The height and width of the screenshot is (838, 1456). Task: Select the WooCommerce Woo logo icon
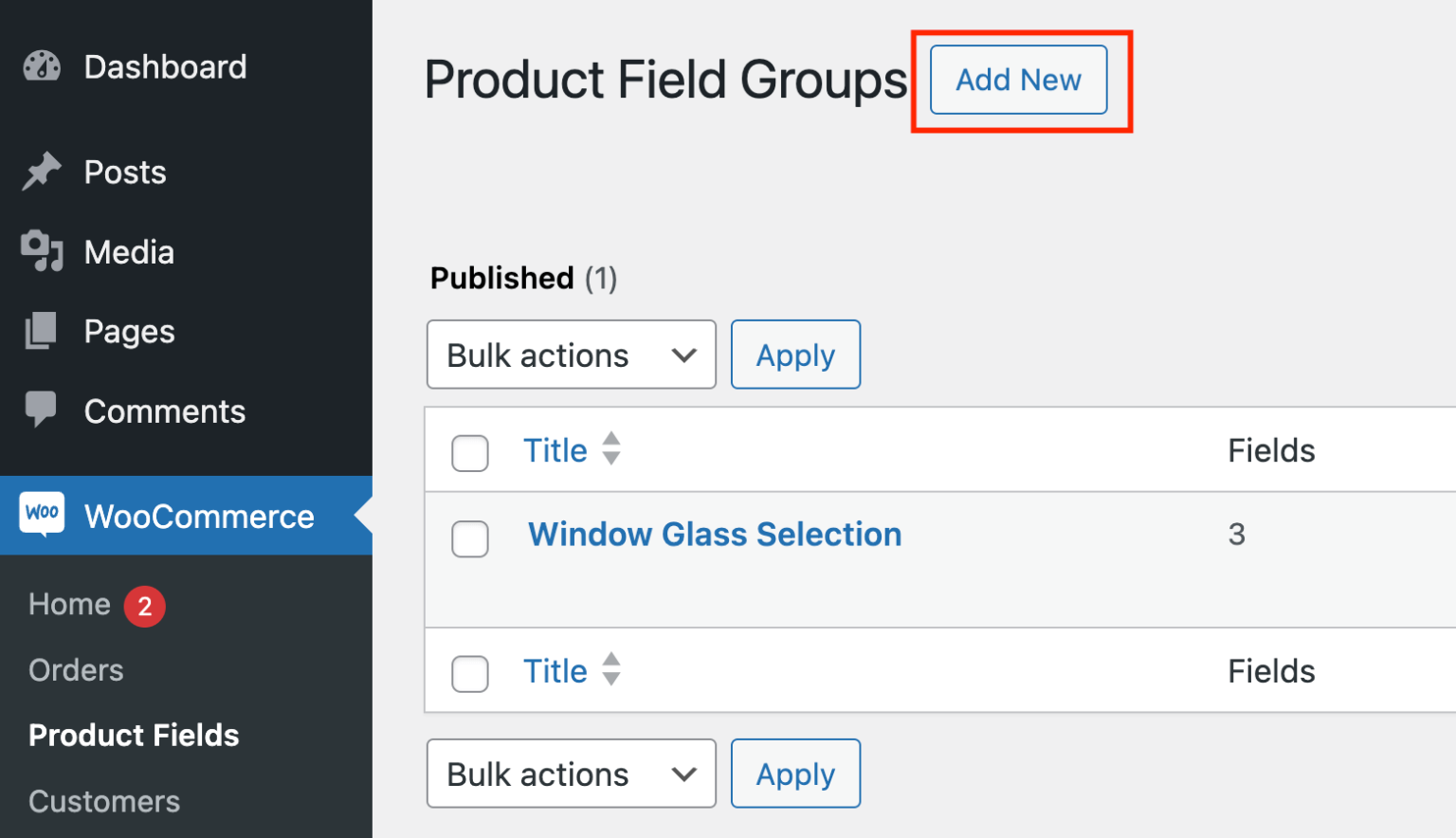[x=42, y=514]
